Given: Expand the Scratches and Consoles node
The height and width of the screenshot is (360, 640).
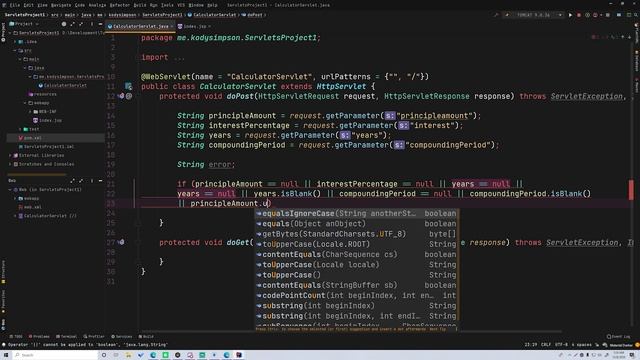Looking at the screenshot, I should (11, 164).
